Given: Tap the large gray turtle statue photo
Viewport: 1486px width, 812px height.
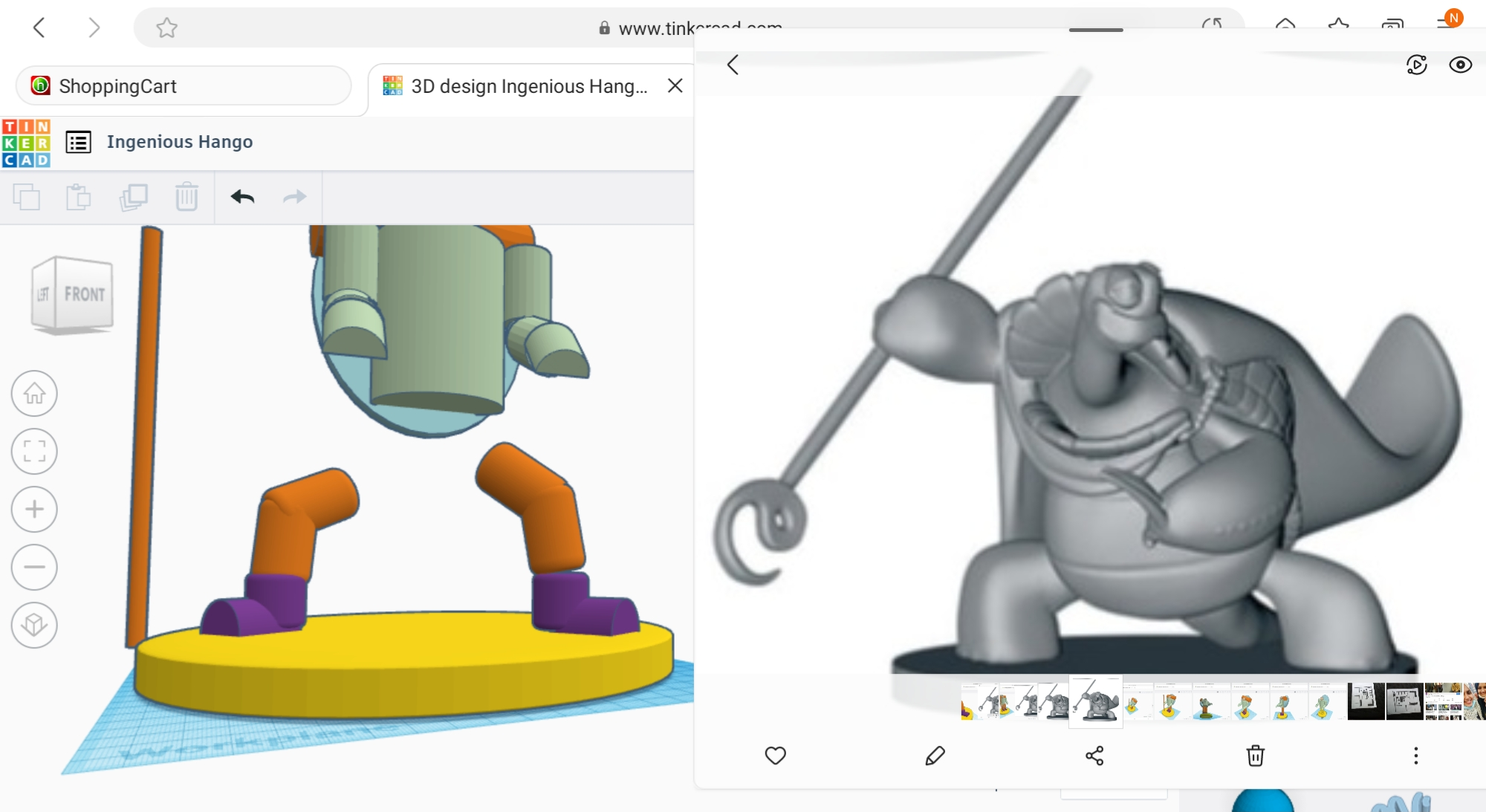Looking at the screenshot, I should (1090, 385).
